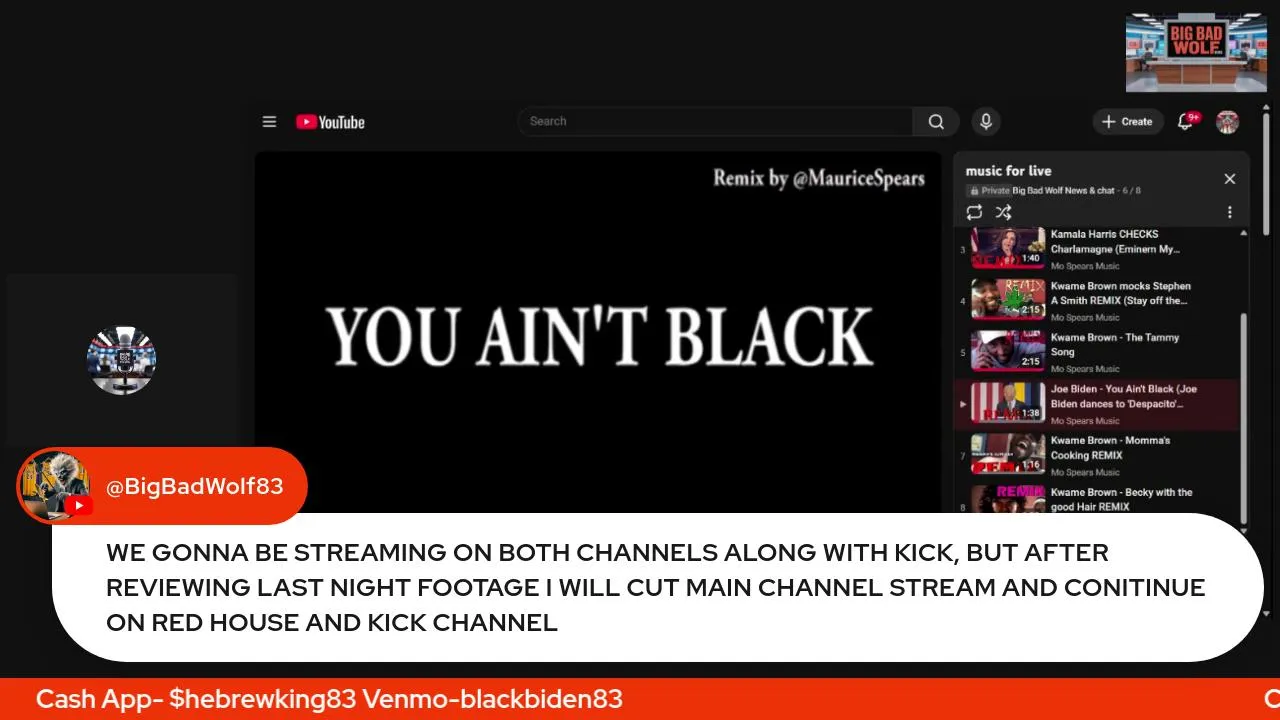Toggle shuffle playlist icon
The height and width of the screenshot is (720, 1280).
[1003, 212]
